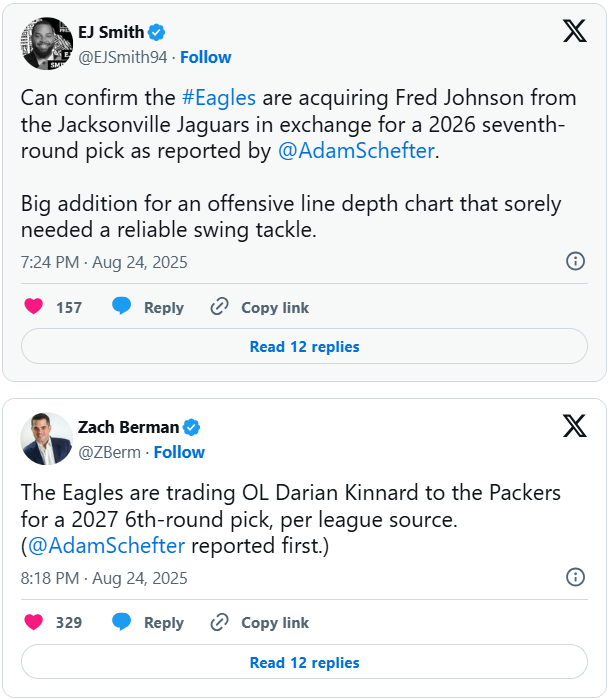Viewport: 610px width, 699px height.
Task: Like Zach Berman's tweet with the heart icon
Action: (x=34, y=622)
